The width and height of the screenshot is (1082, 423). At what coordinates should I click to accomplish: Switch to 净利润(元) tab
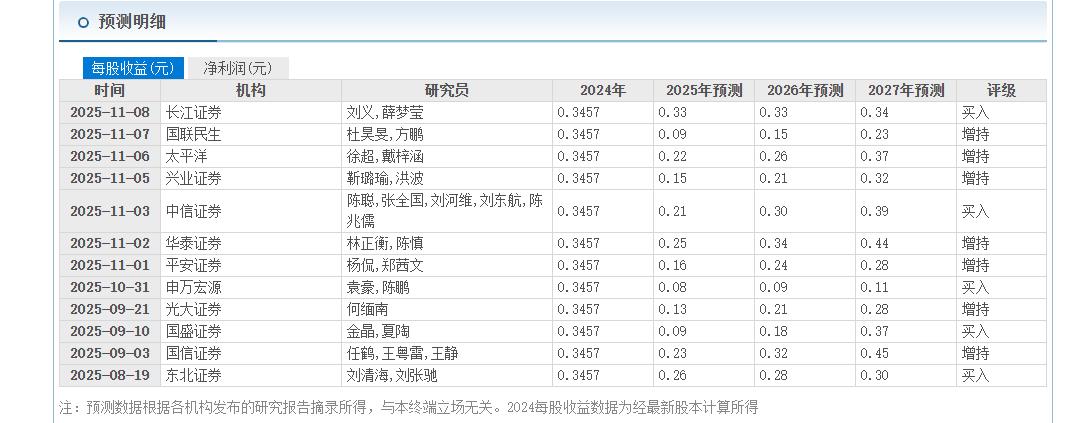pyautogui.click(x=237, y=68)
